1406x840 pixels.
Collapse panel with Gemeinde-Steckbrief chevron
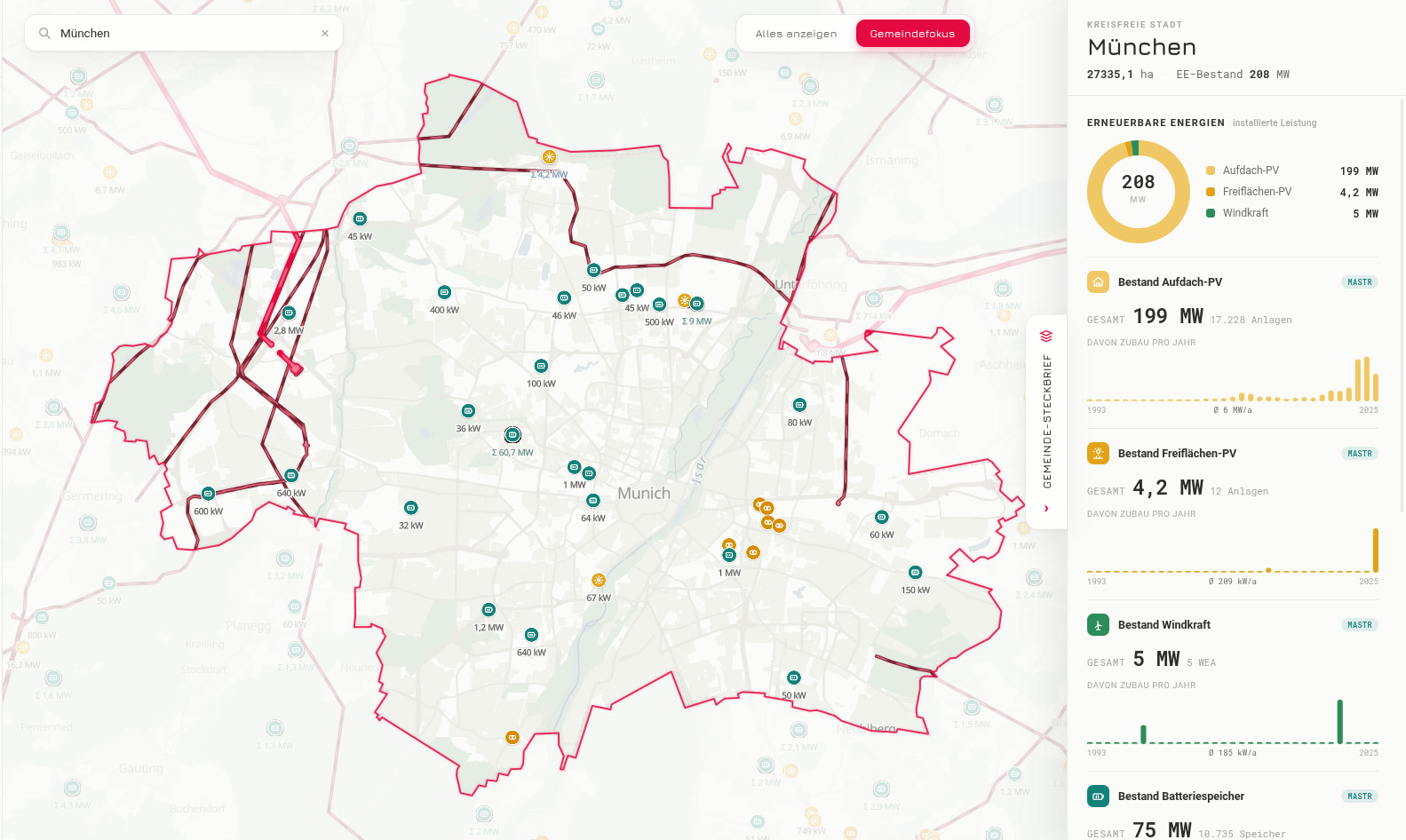1046,509
